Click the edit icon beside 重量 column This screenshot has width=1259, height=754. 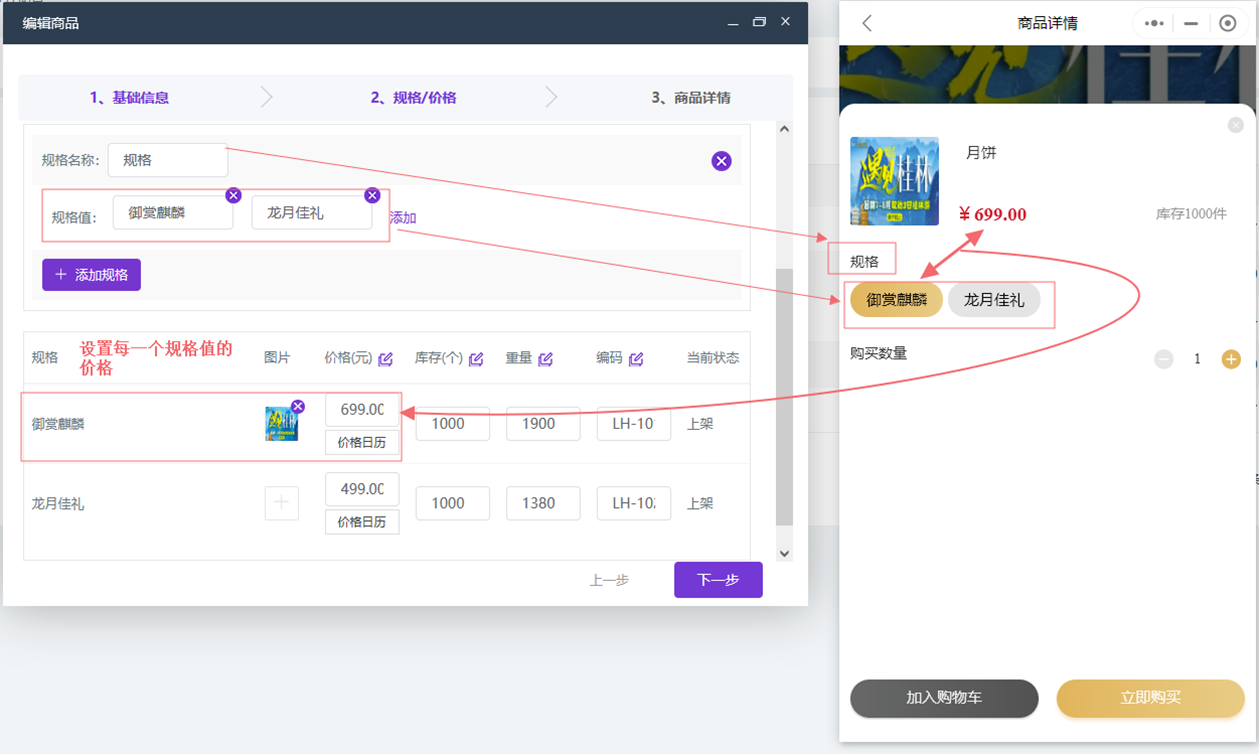pyautogui.click(x=545, y=359)
